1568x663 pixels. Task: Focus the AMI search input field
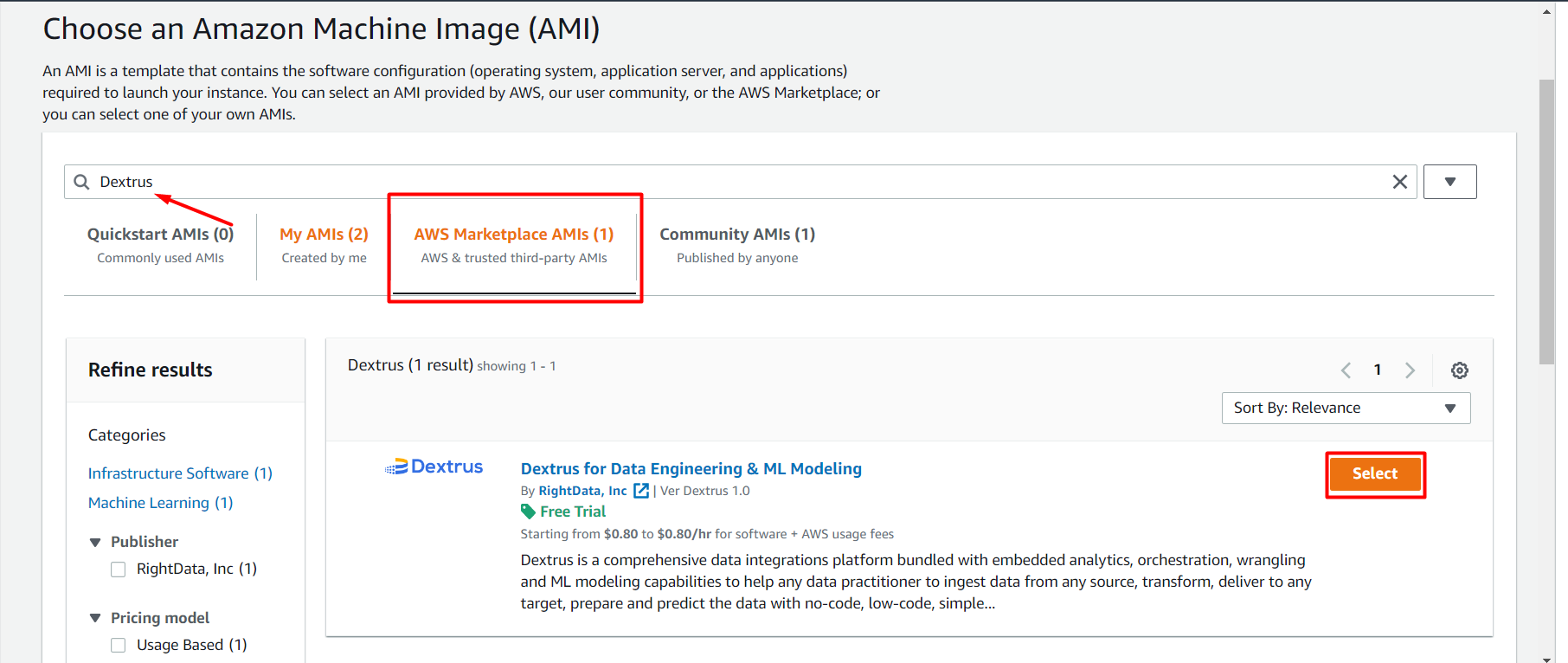tap(740, 182)
